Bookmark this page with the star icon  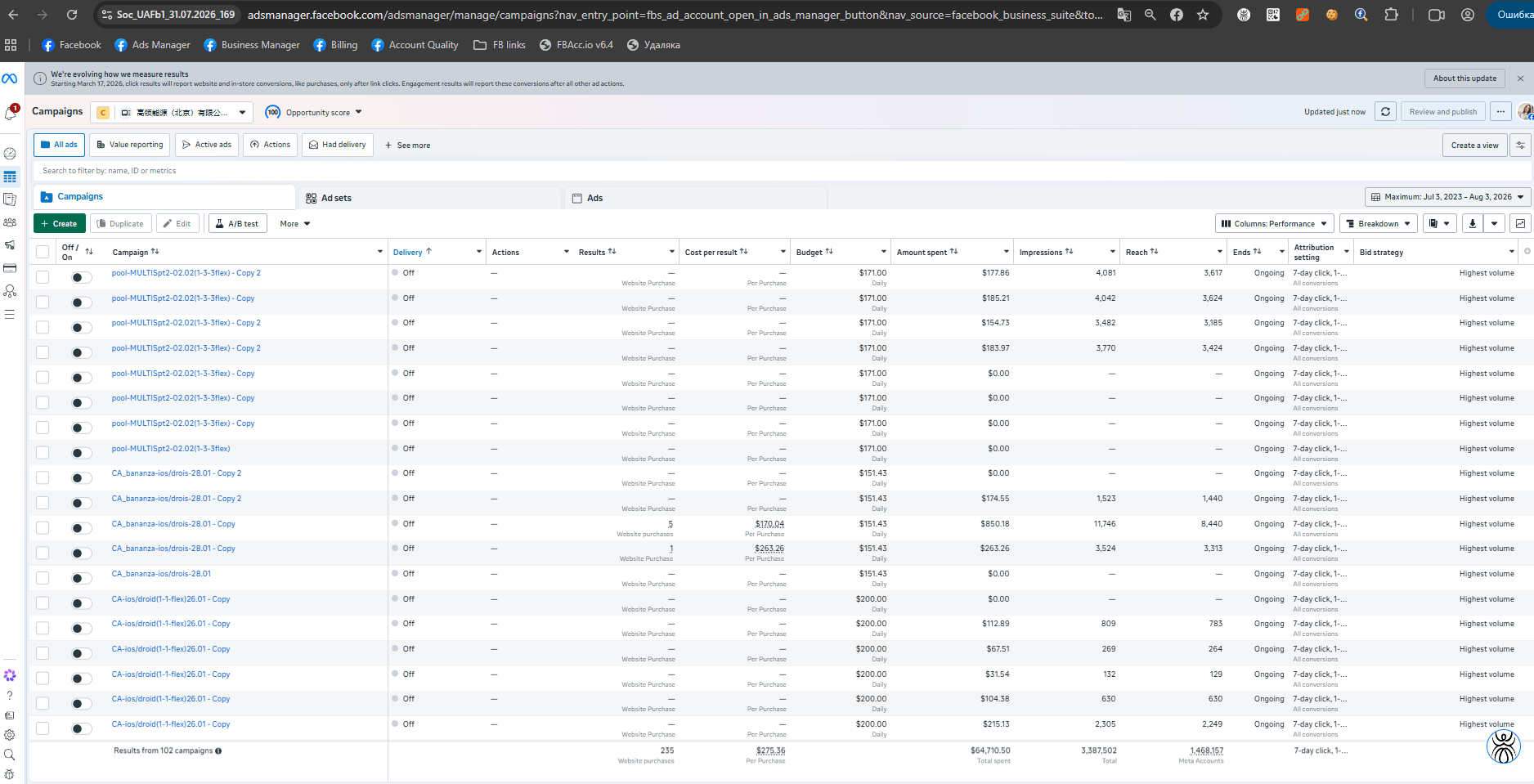[x=1203, y=15]
